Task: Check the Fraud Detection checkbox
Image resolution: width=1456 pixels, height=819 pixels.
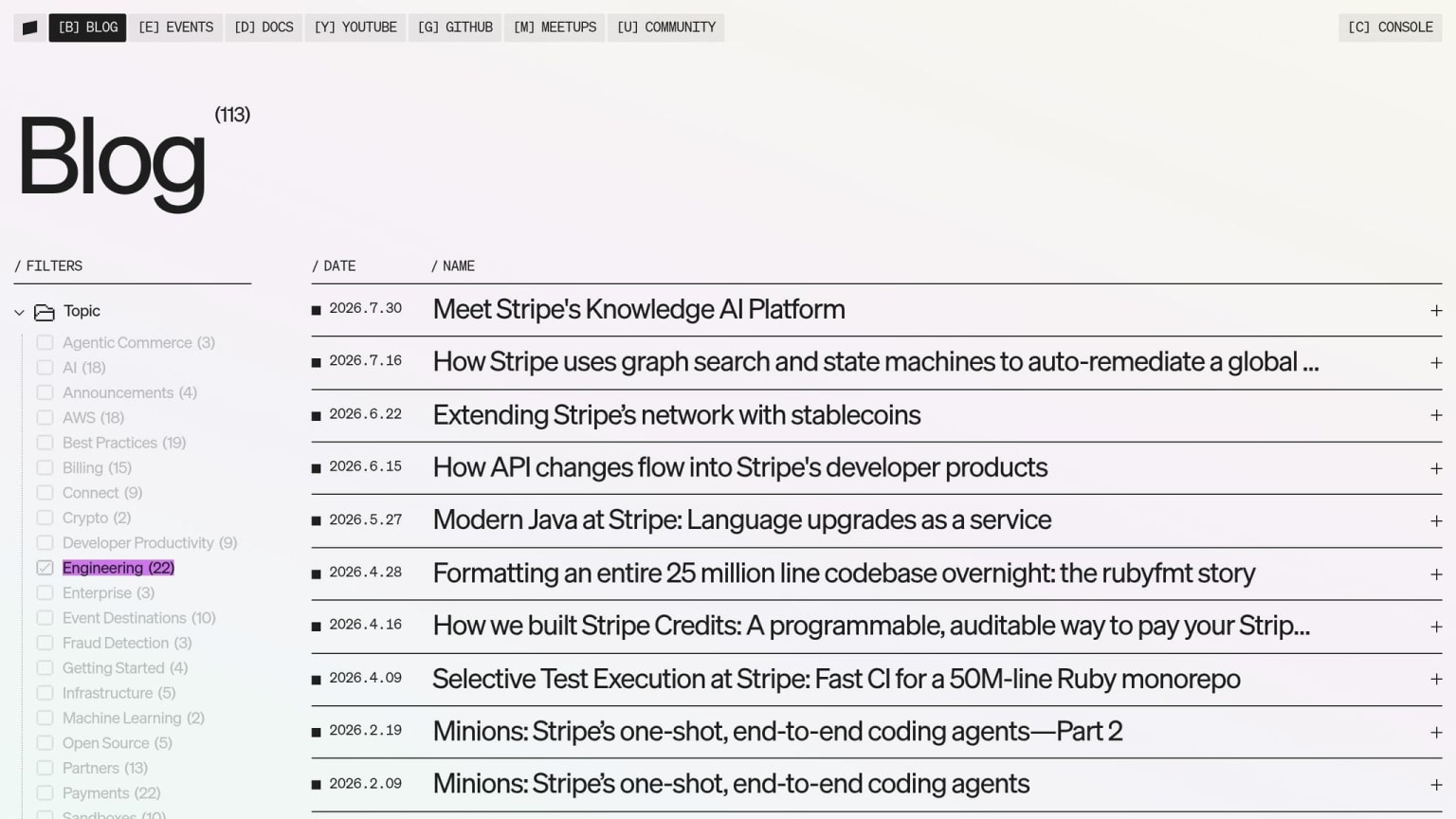Action: (x=45, y=643)
